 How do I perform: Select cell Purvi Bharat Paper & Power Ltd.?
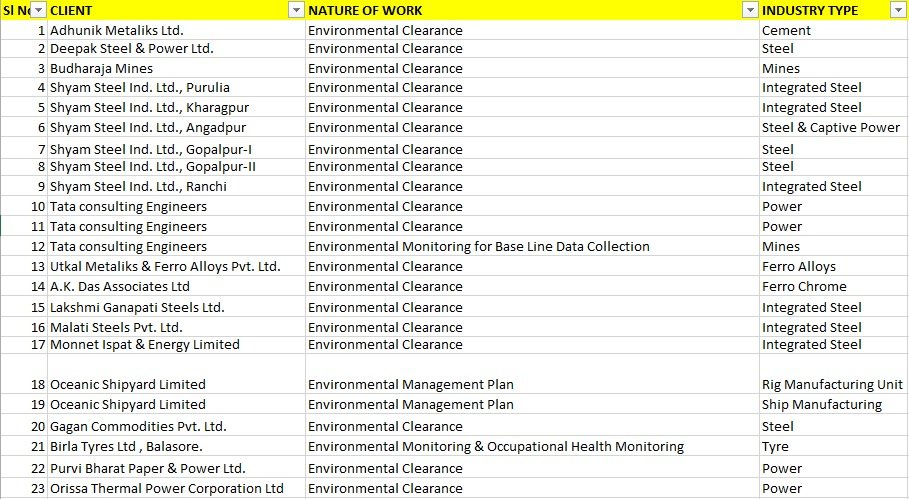176,468
